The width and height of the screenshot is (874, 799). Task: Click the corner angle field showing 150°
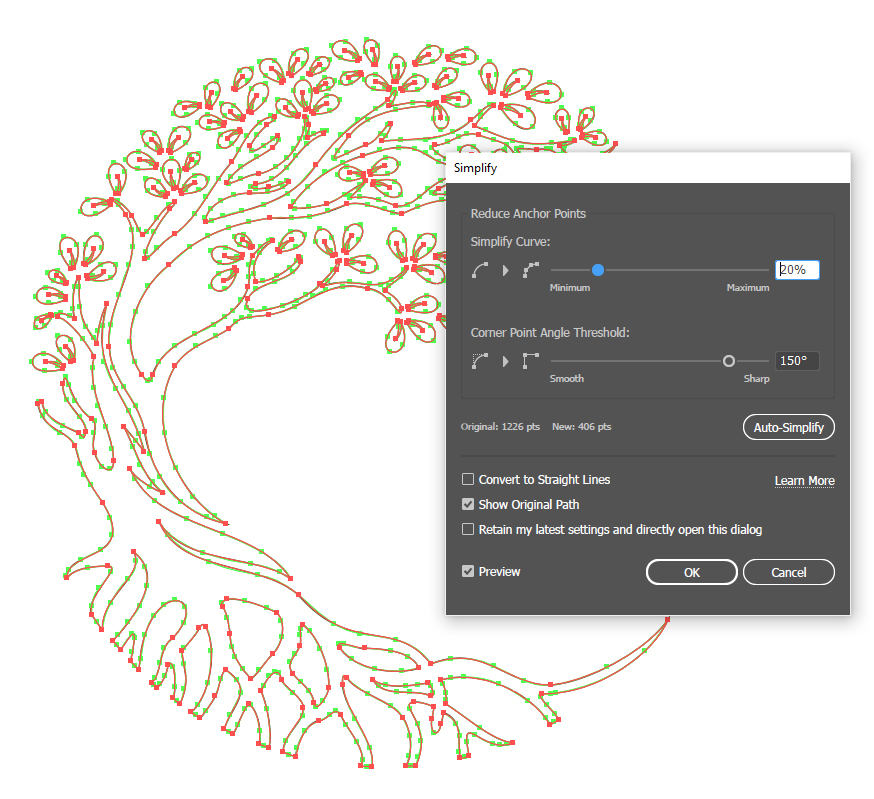(797, 361)
